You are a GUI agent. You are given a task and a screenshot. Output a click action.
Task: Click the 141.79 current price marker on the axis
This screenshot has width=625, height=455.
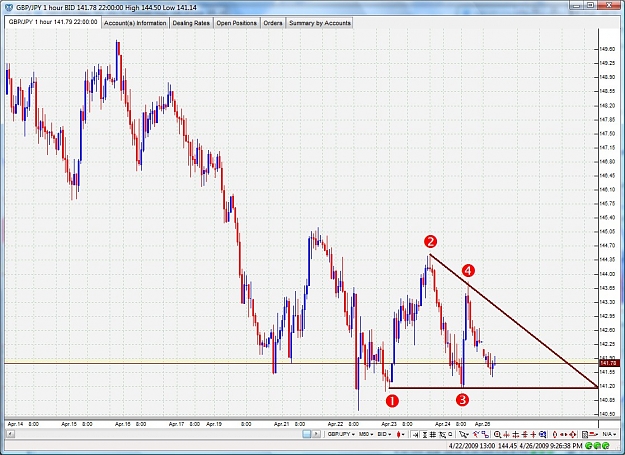tap(608, 363)
